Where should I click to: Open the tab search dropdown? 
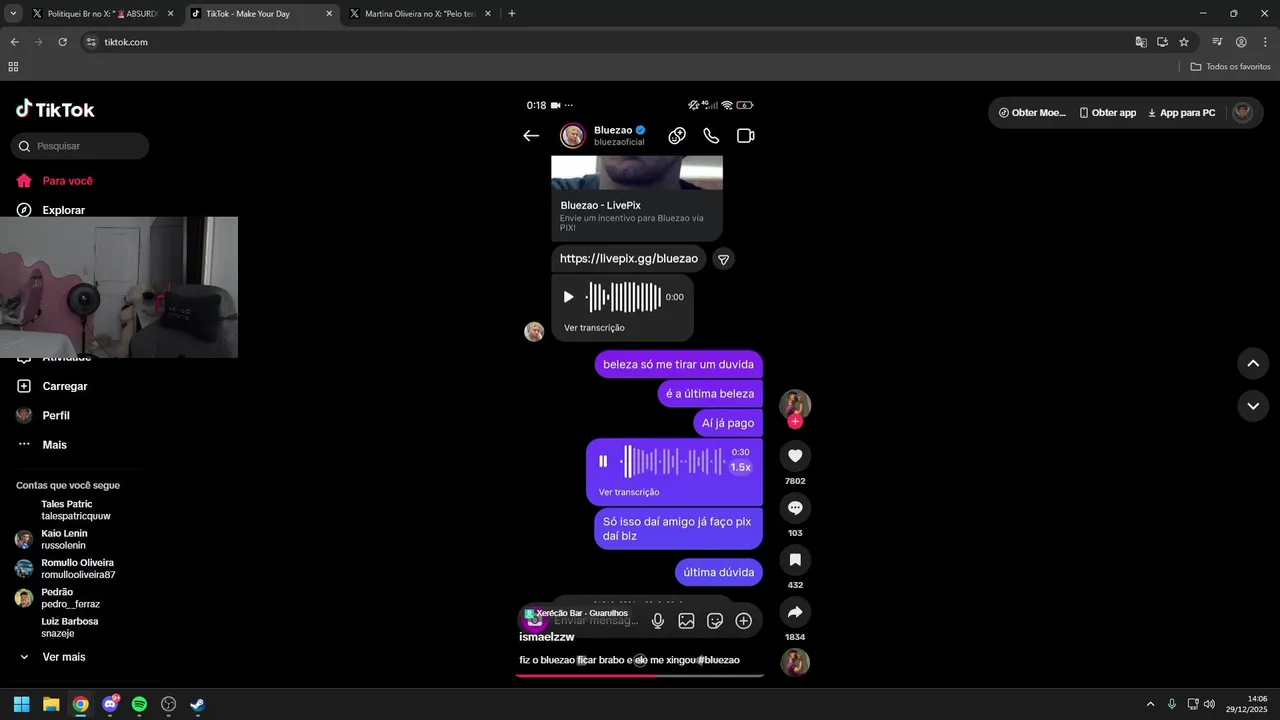click(x=13, y=14)
